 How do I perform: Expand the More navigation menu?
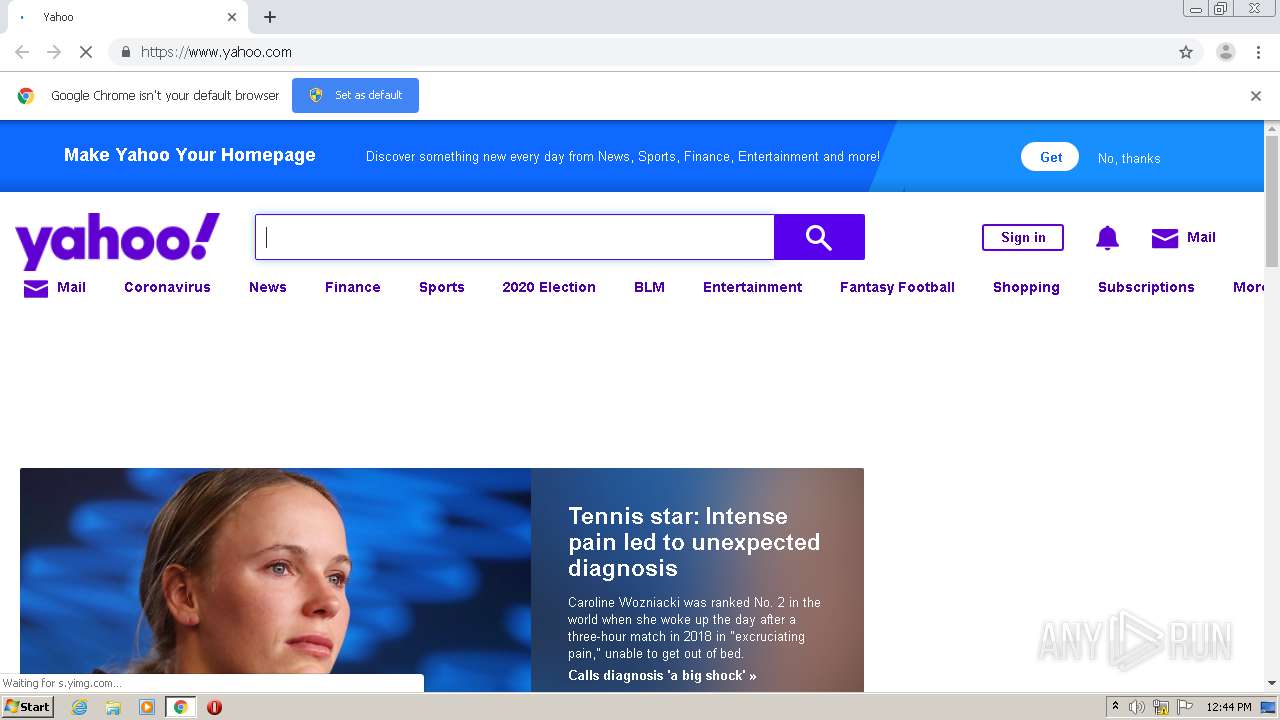(x=1248, y=287)
